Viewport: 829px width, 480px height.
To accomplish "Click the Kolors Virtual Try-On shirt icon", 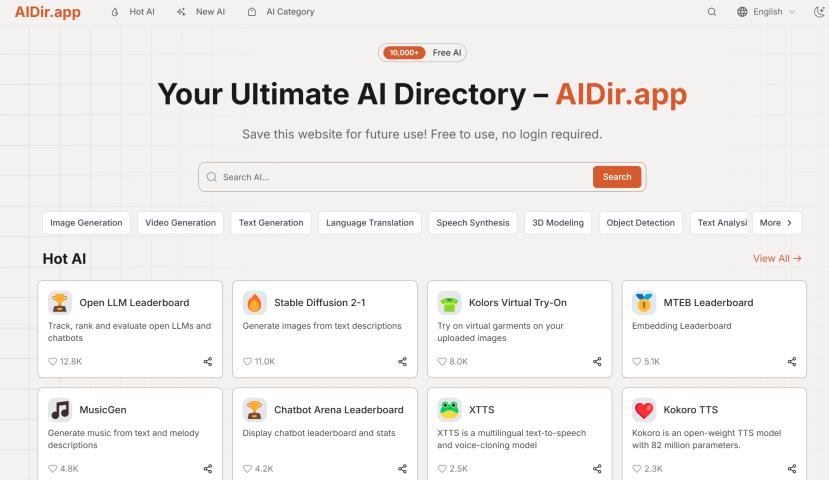I will (449, 303).
